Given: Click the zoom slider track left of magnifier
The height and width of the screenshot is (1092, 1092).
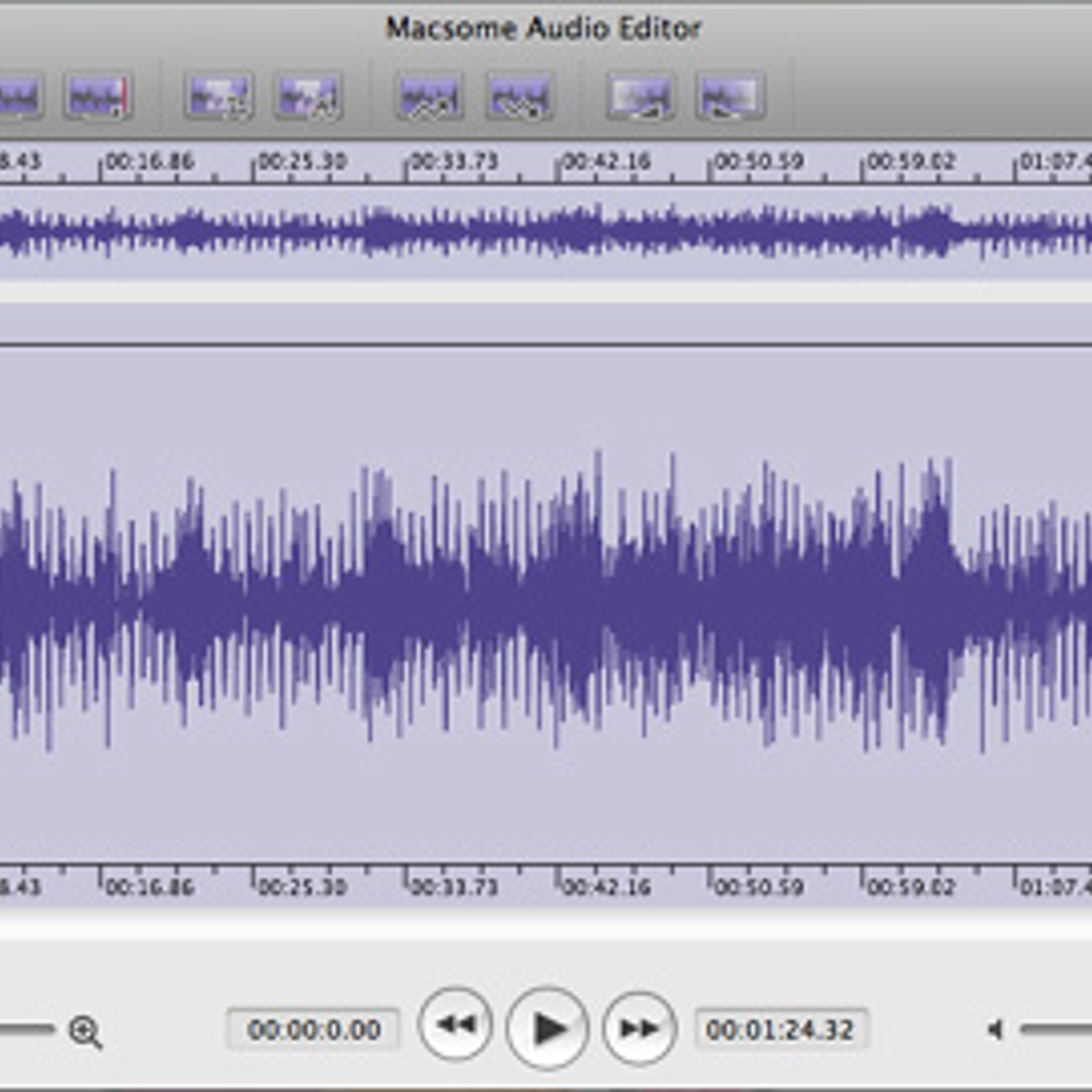Looking at the screenshot, I should click(x=27, y=1029).
